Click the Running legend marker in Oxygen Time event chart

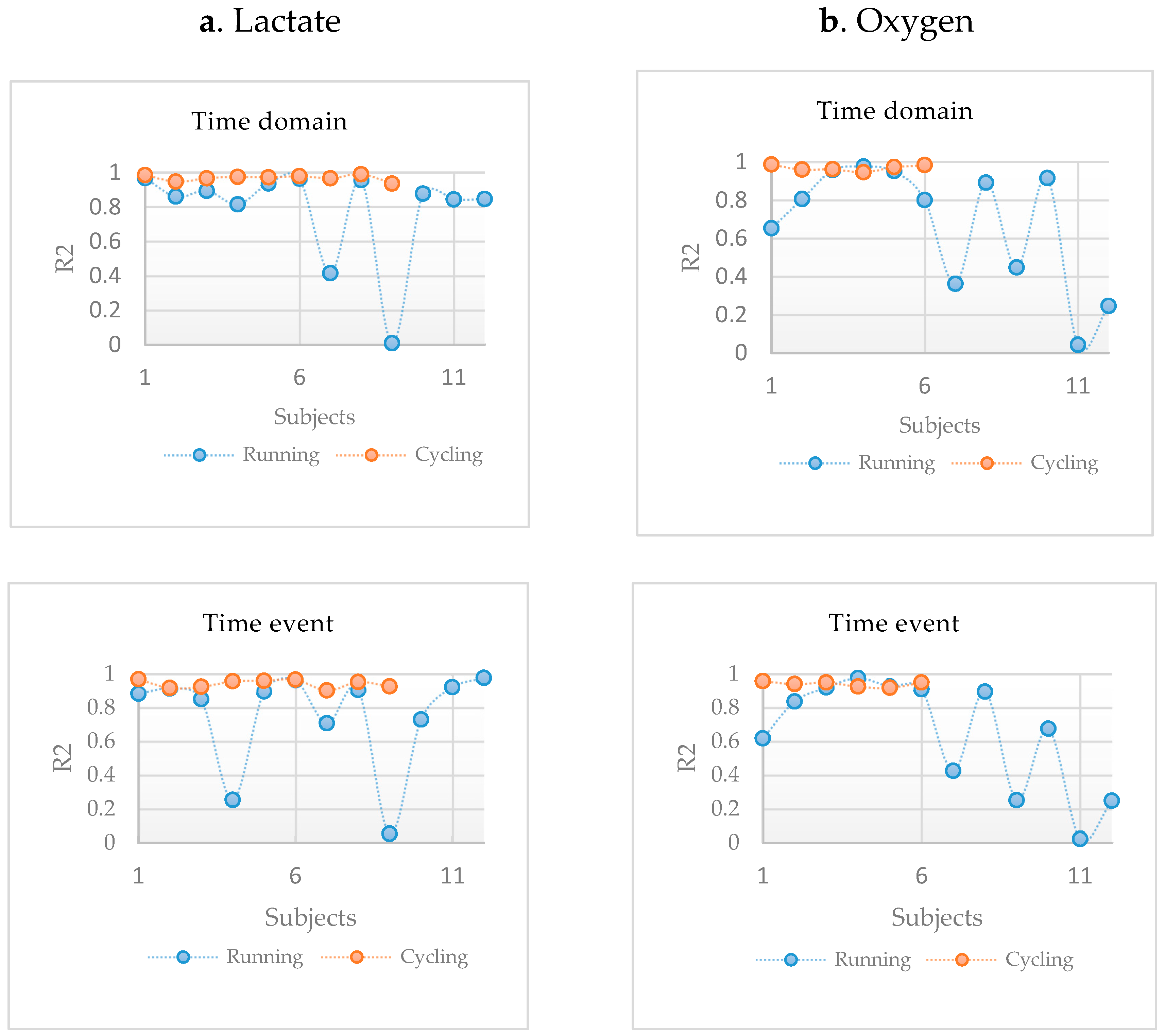790,960
